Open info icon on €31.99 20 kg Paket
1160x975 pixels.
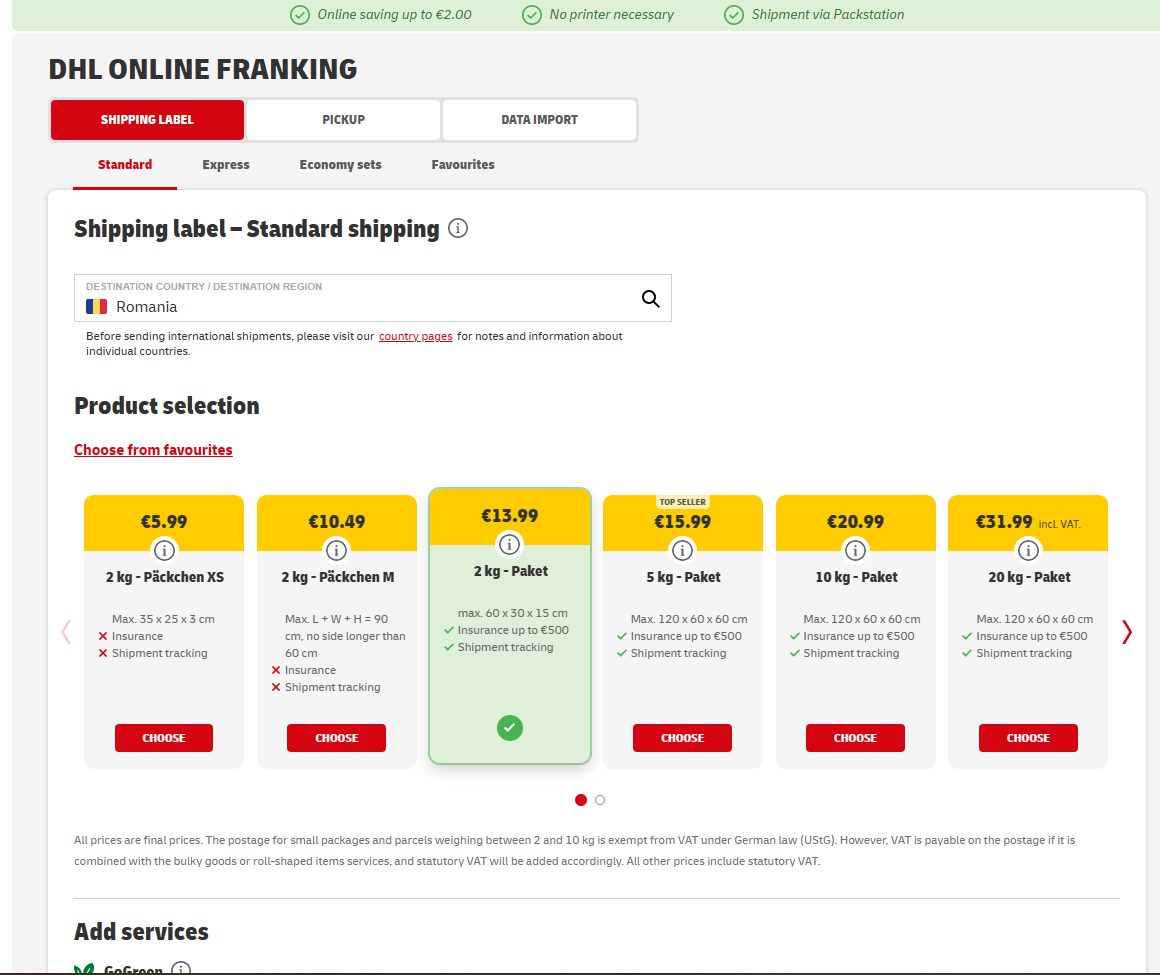1028,550
